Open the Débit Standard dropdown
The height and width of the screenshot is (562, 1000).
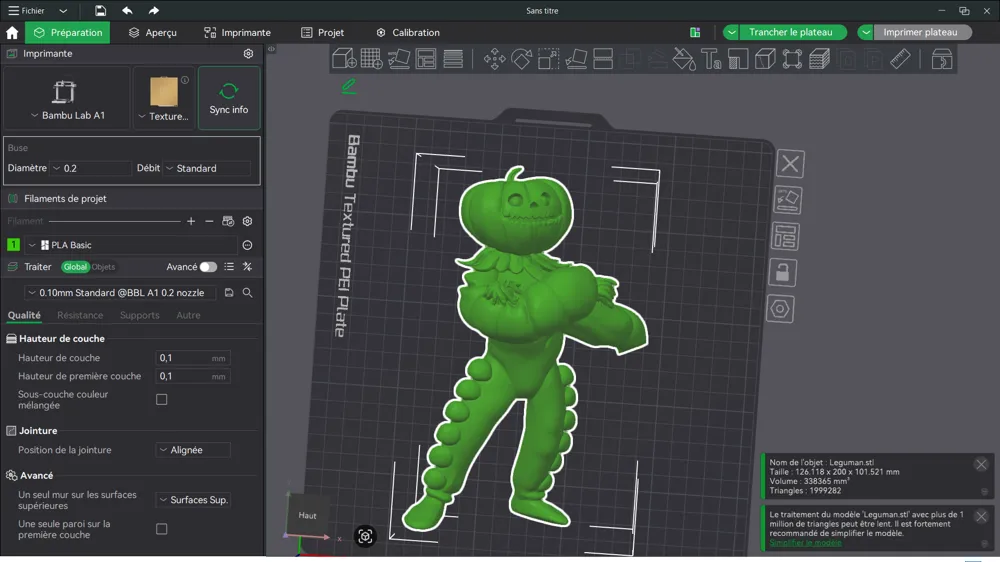point(207,168)
